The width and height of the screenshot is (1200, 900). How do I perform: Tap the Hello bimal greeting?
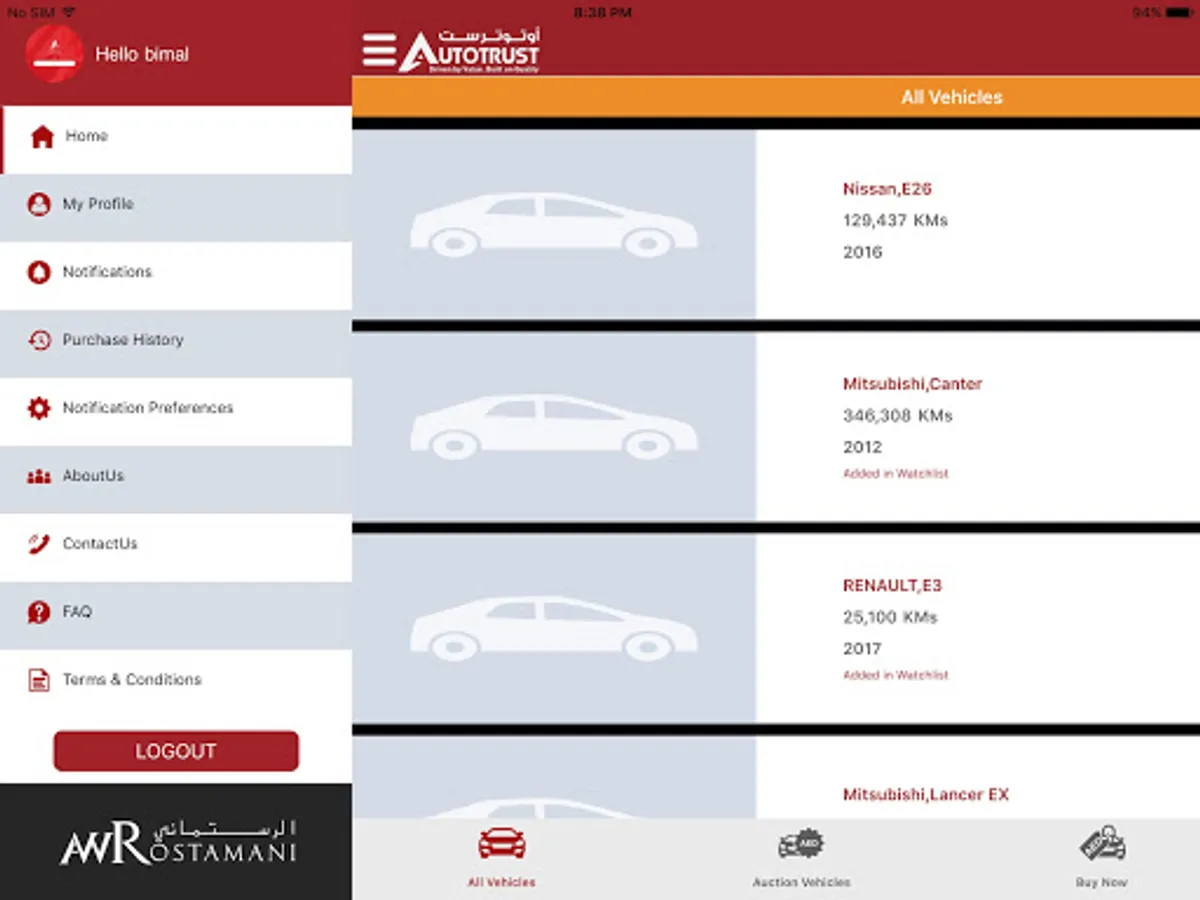(x=142, y=54)
